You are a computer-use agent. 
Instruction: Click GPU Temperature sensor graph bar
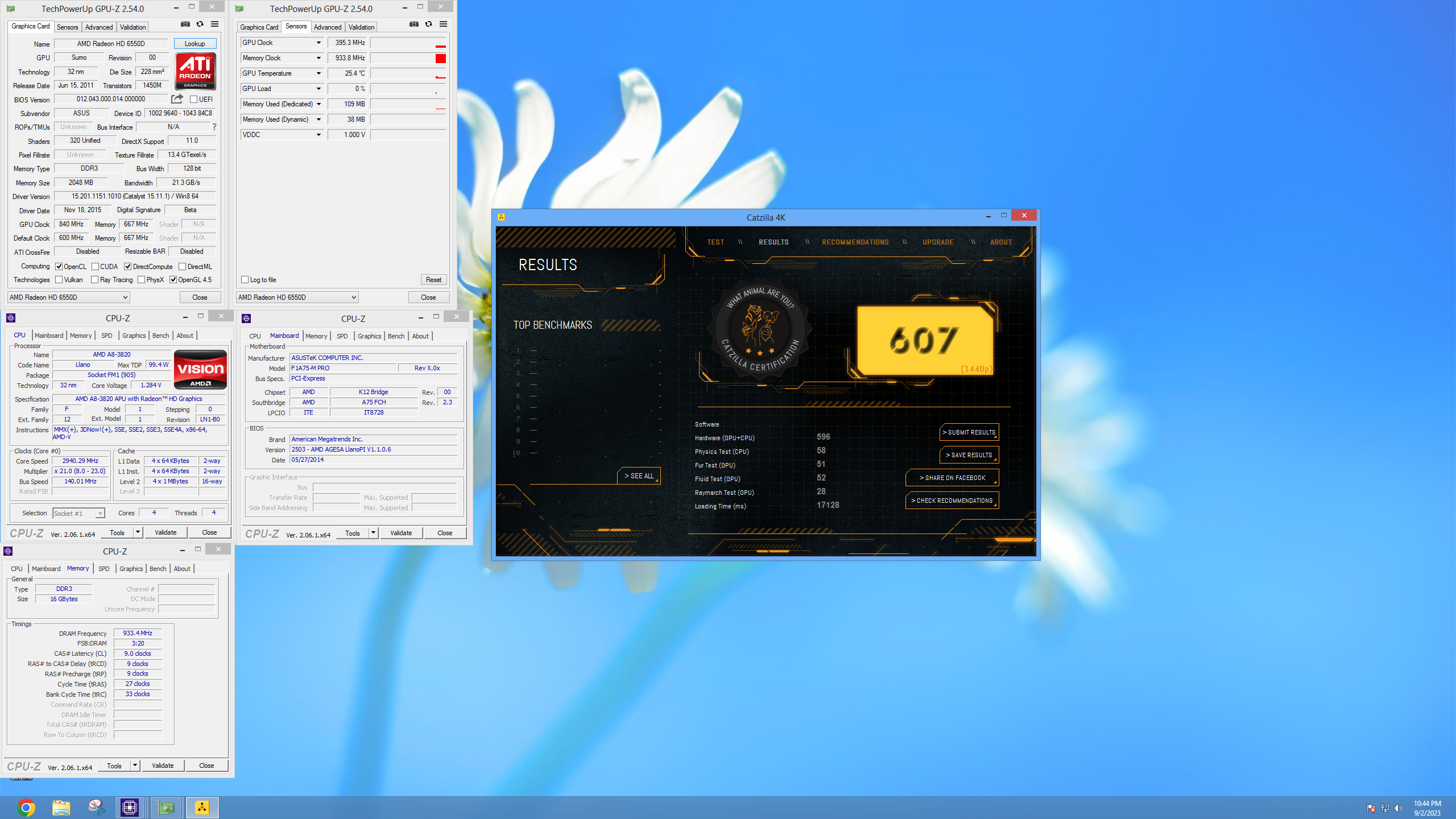[x=408, y=73]
